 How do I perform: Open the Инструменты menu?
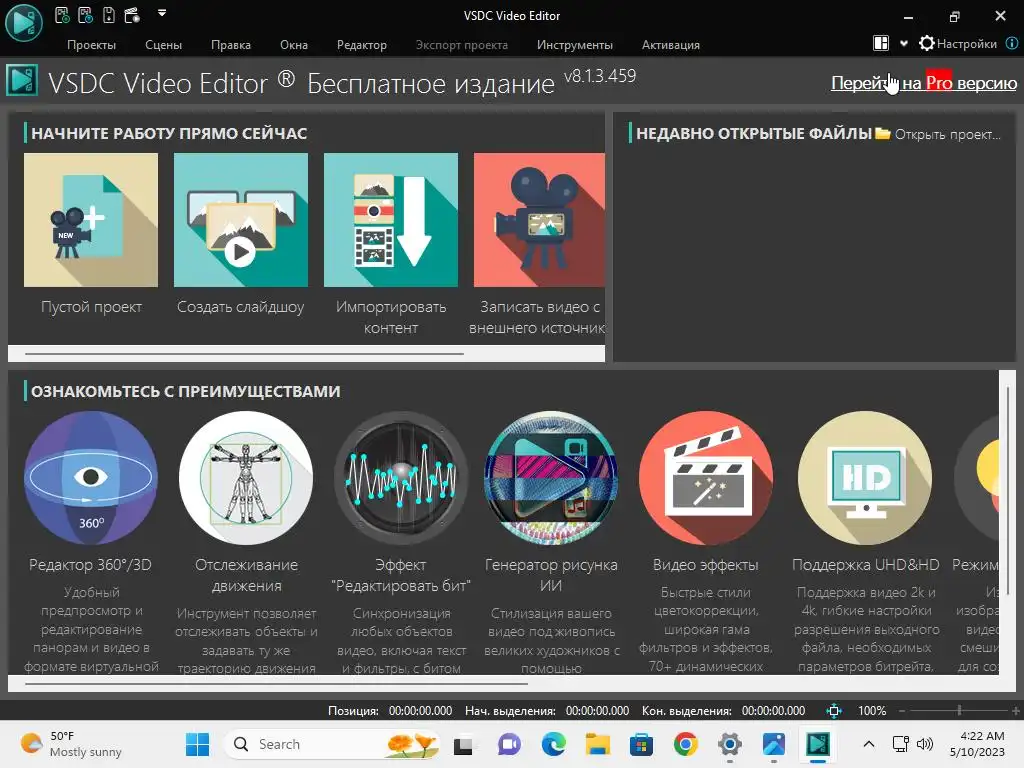tap(575, 44)
